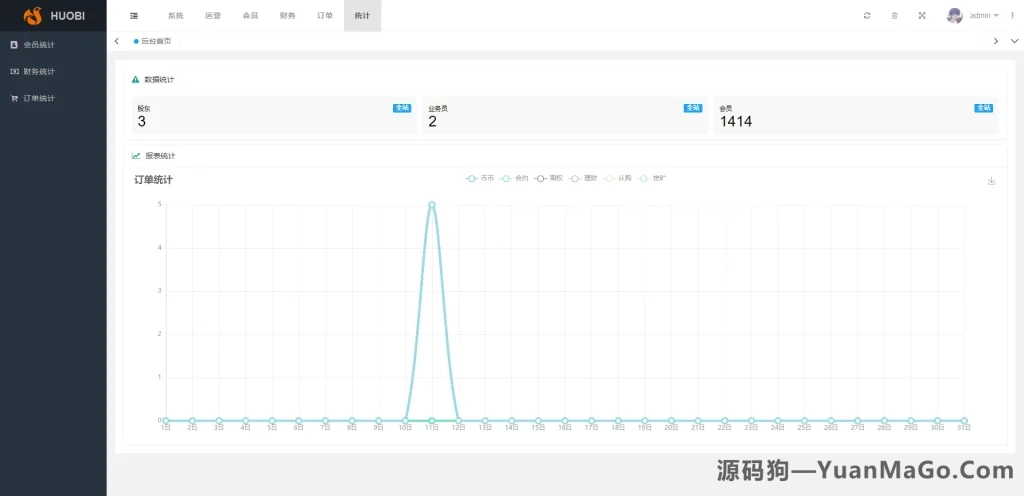This screenshot has width=1024, height=496.
Task: Click the data point at 31日
Action: [964, 421]
